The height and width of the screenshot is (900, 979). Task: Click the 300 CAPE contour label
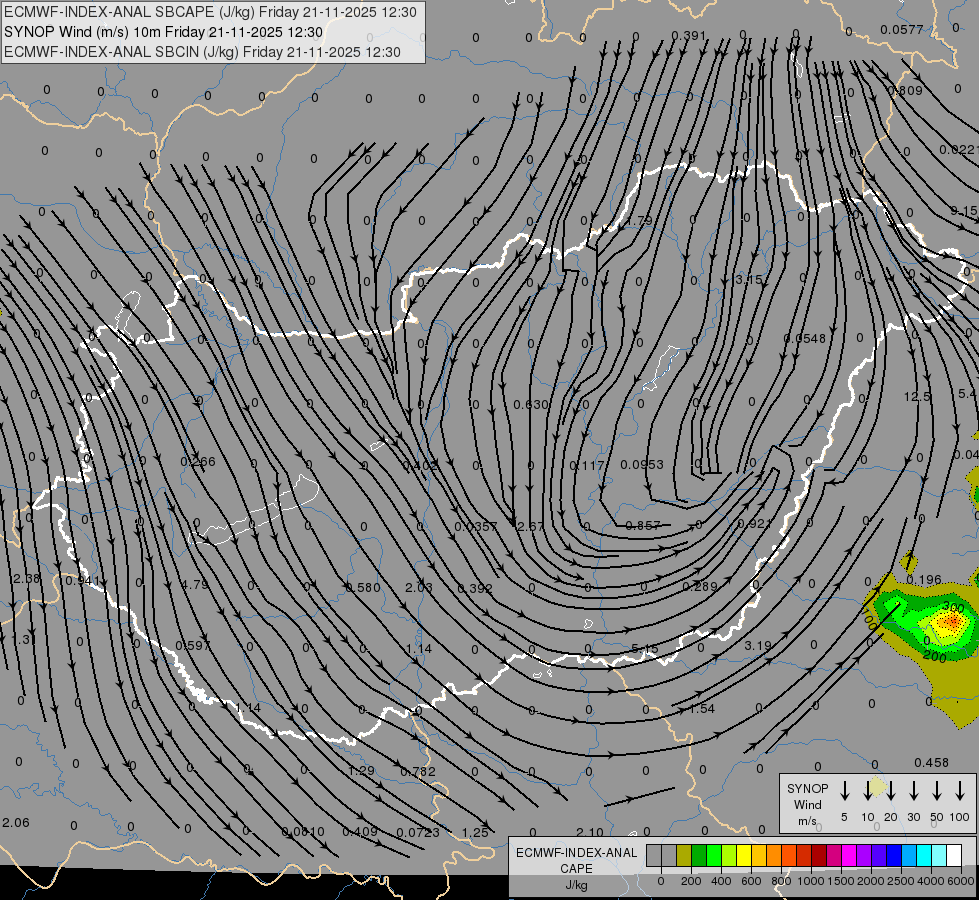[x=953, y=607]
